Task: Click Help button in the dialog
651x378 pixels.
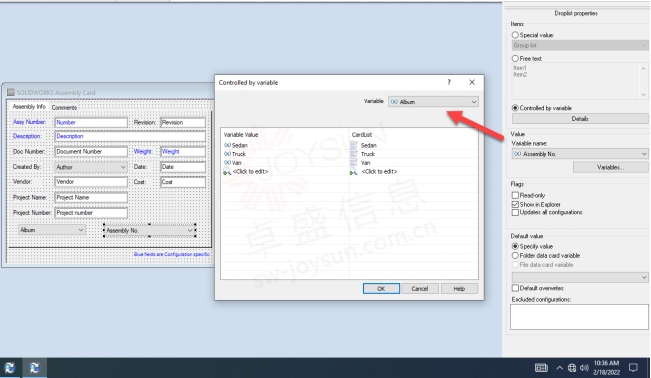Action: coord(459,289)
